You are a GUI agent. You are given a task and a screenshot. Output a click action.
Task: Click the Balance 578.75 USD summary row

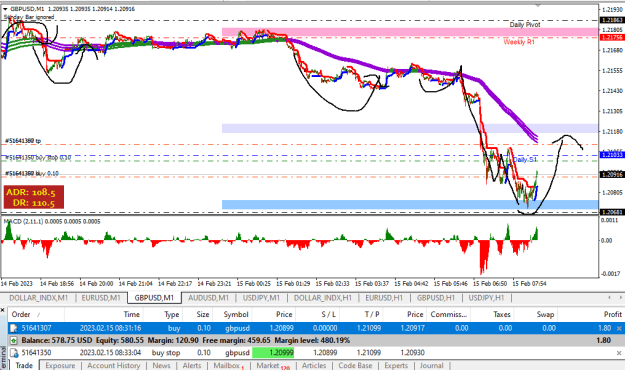(x=316, y=340)
